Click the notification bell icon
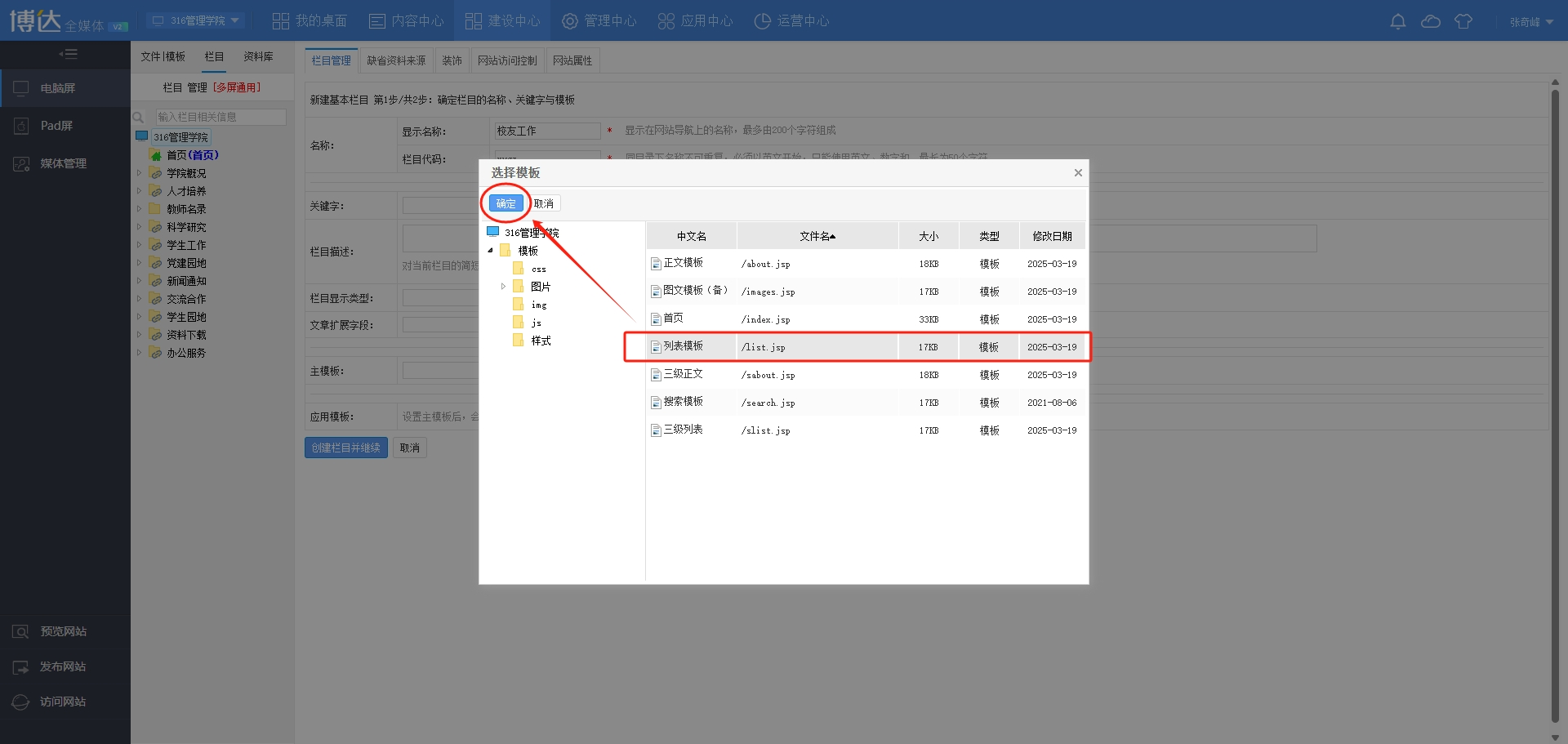 (1398, 21)
